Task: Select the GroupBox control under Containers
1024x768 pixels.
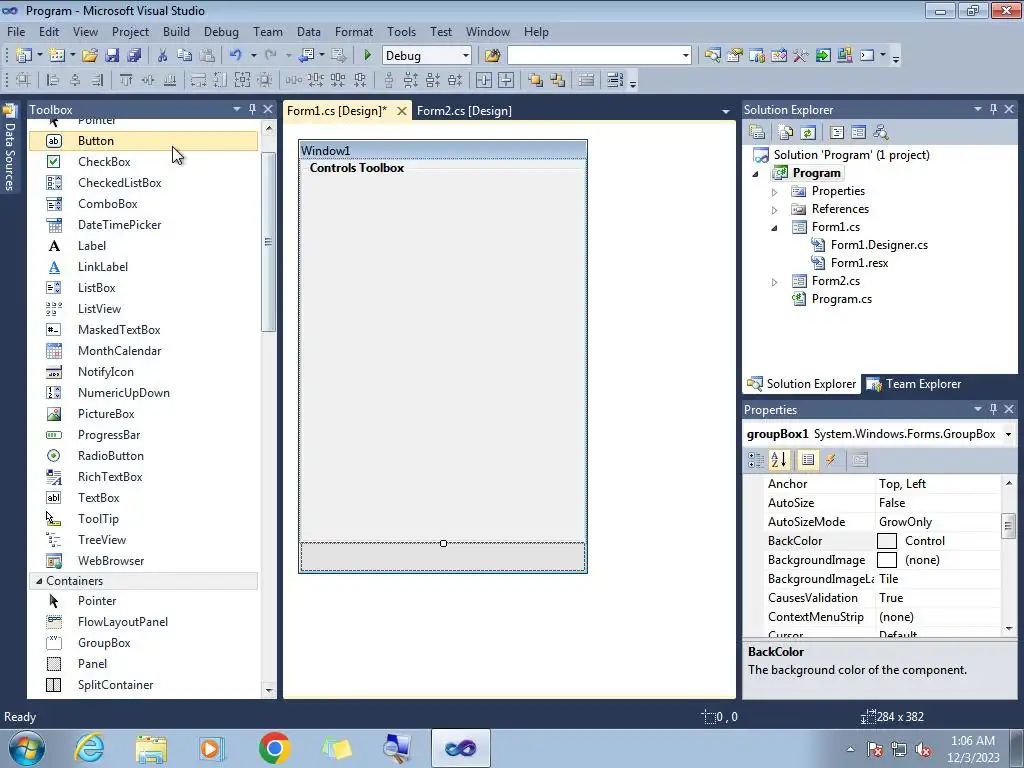Action: tap(144, 643)
